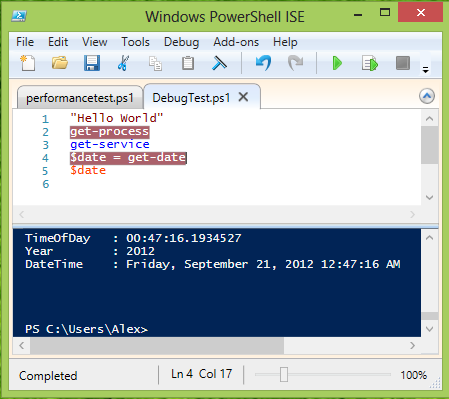Click the "Hello World" string on line 1
Image resolution: width=449 pixels, height=399 pixels.
[x=117, y=118]
